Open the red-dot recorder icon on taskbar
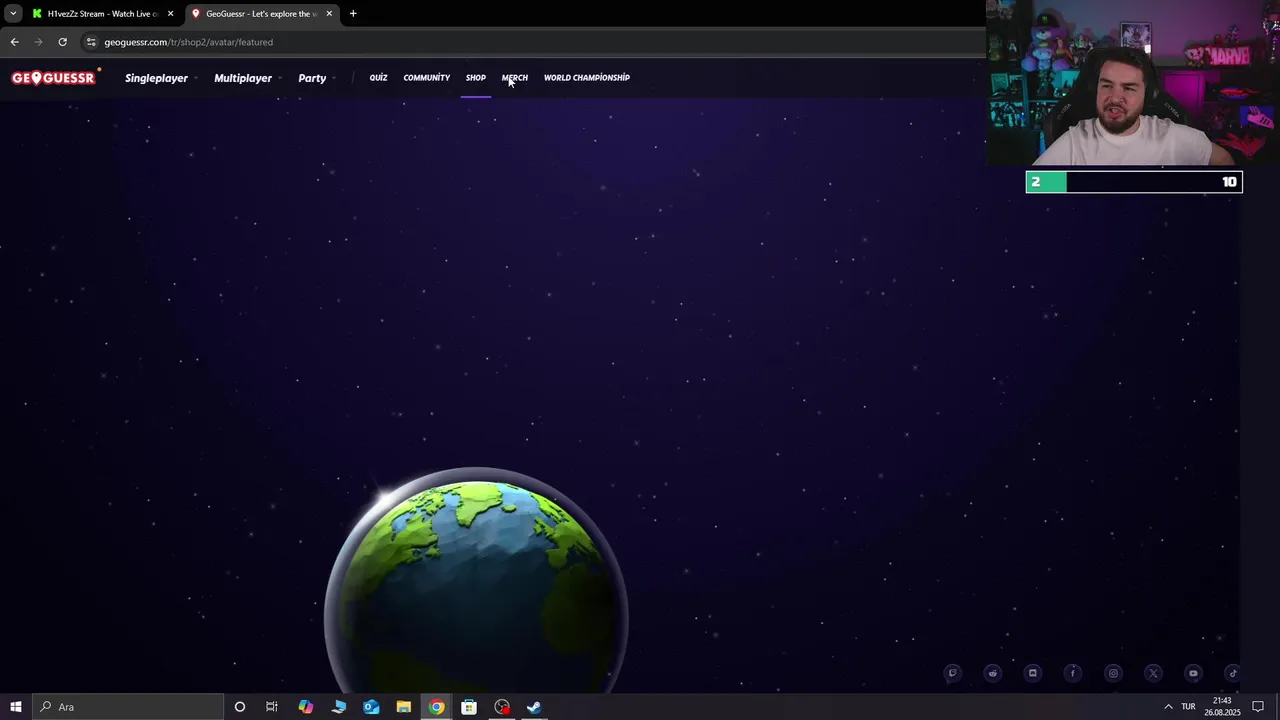The image size is (1280, 720). (x=502, y=707)
